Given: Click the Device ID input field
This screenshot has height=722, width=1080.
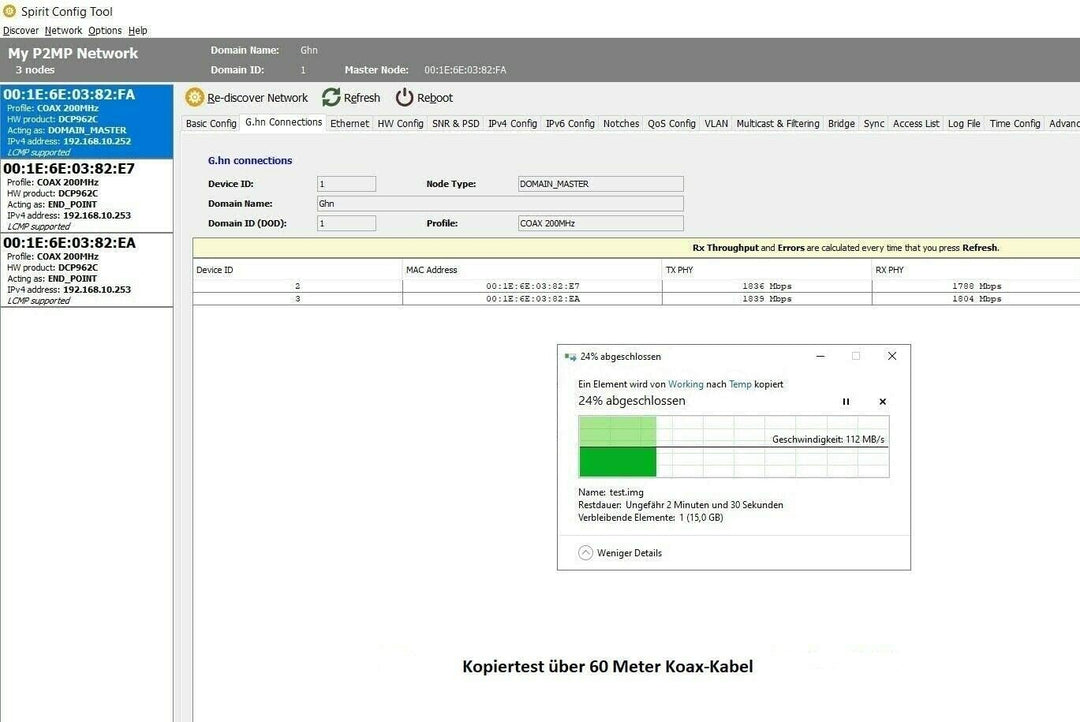Looking at the screenshot, I should [346, 184].
